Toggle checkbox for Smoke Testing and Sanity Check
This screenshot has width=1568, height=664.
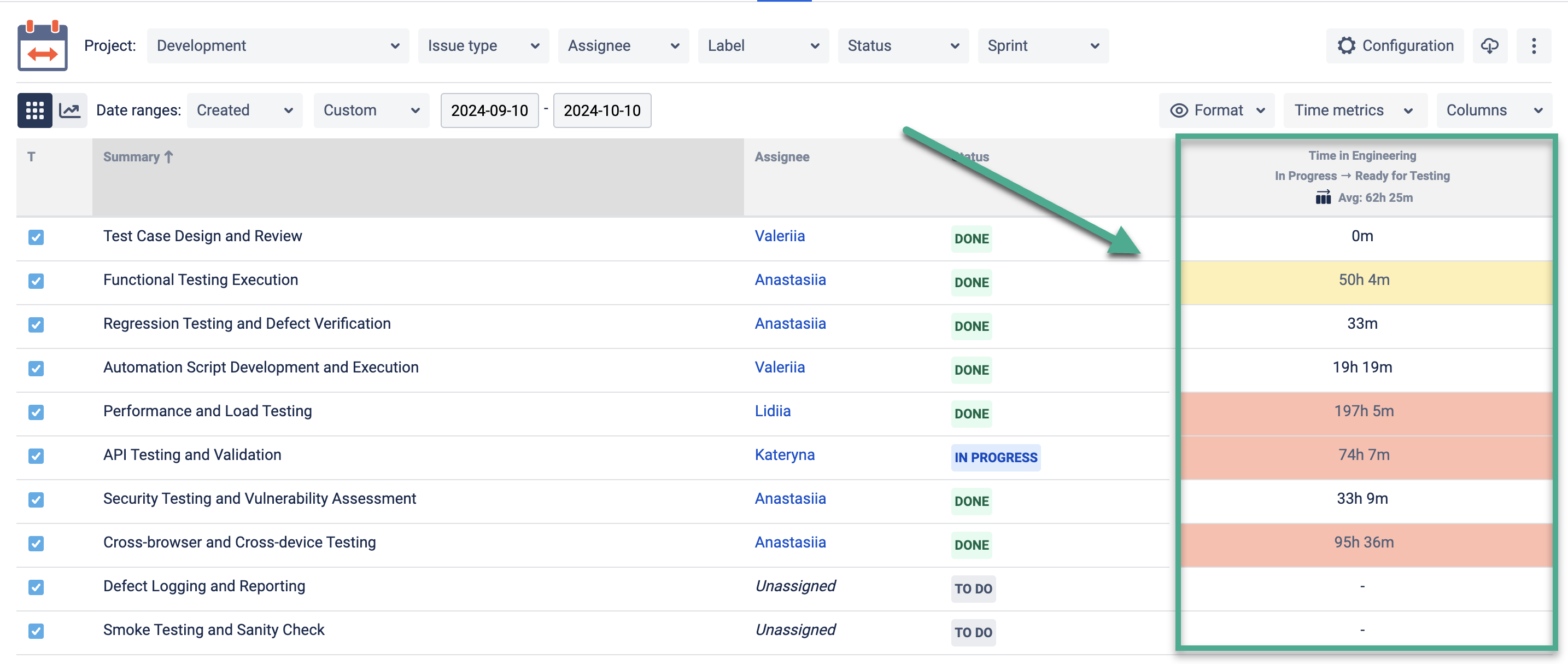tap(36, 631)
